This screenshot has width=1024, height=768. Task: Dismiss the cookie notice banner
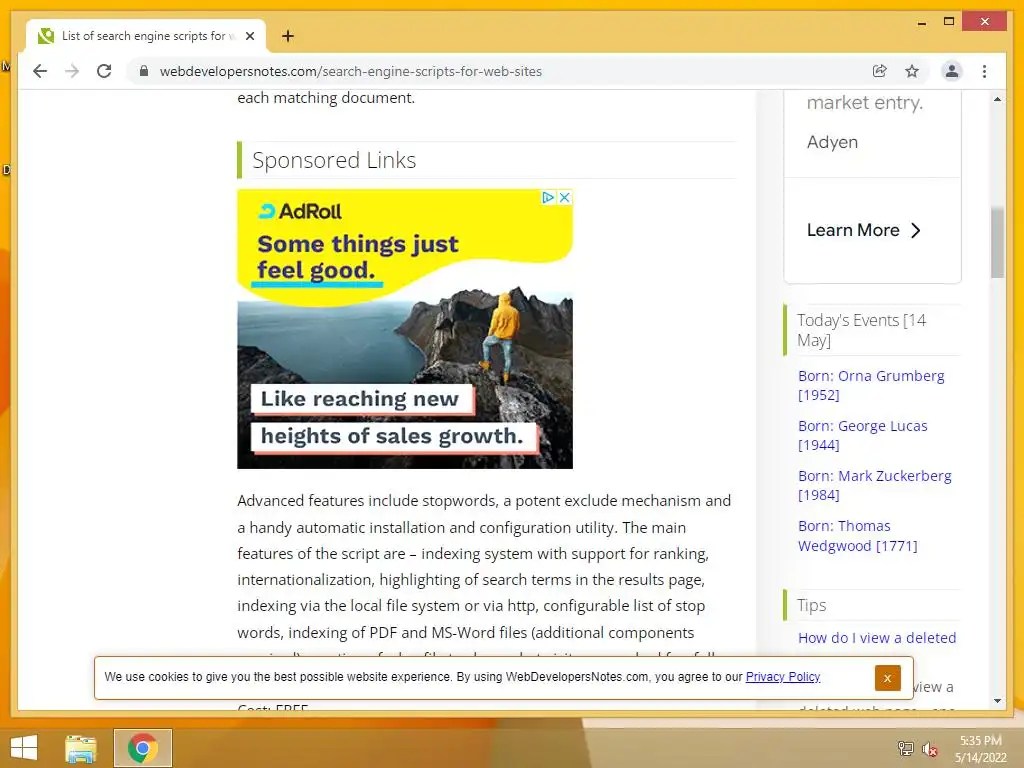point(888,678)
